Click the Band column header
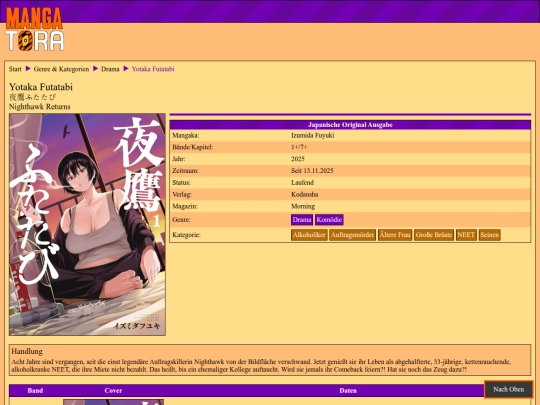 click(35, 390)
